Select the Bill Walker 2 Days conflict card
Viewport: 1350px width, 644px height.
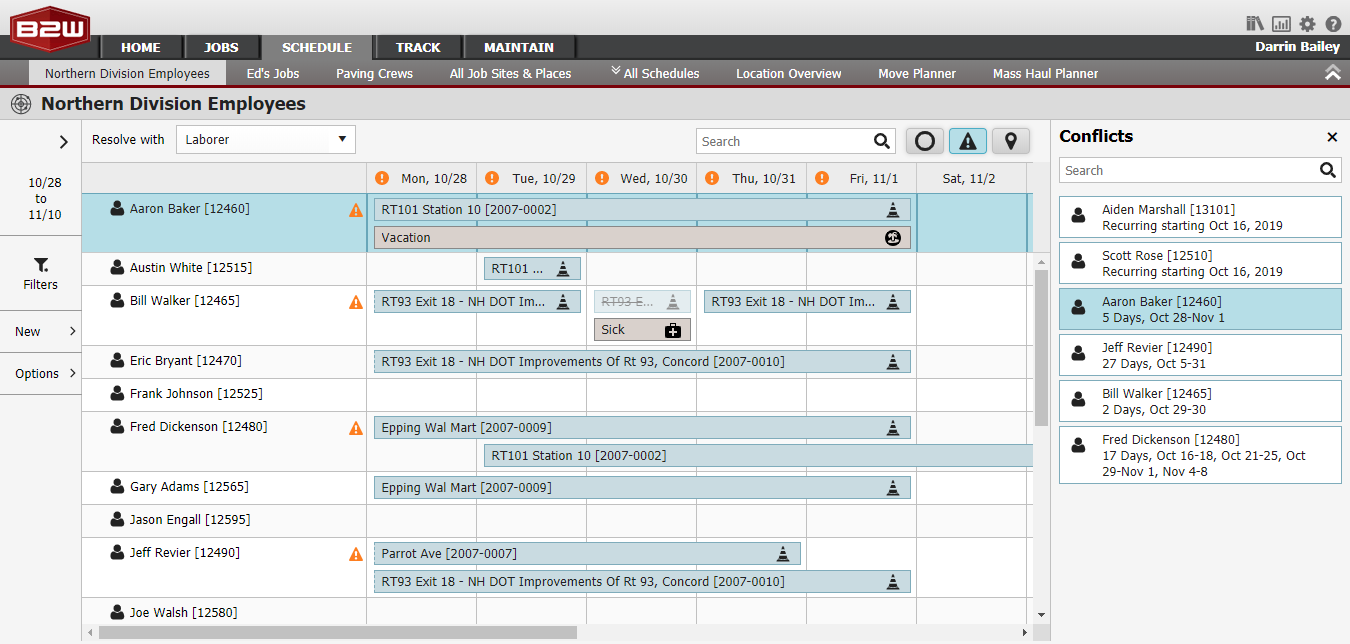pos(1200,401)
